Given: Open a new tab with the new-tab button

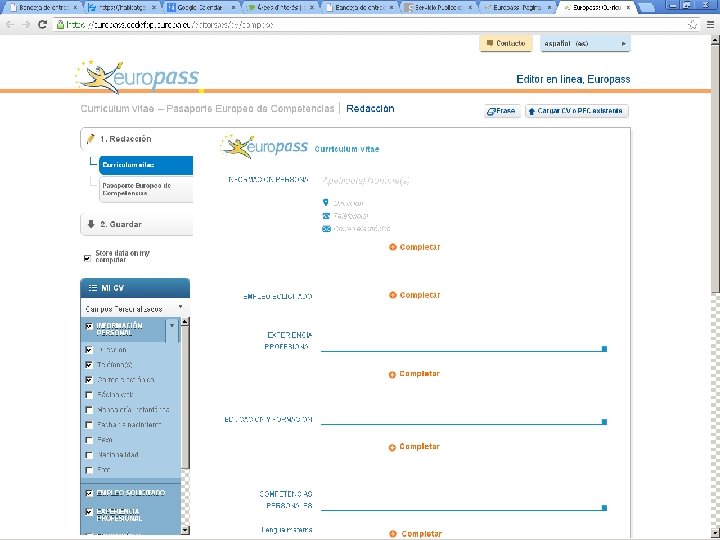Looking at the screenshot, I should point(647,8).
